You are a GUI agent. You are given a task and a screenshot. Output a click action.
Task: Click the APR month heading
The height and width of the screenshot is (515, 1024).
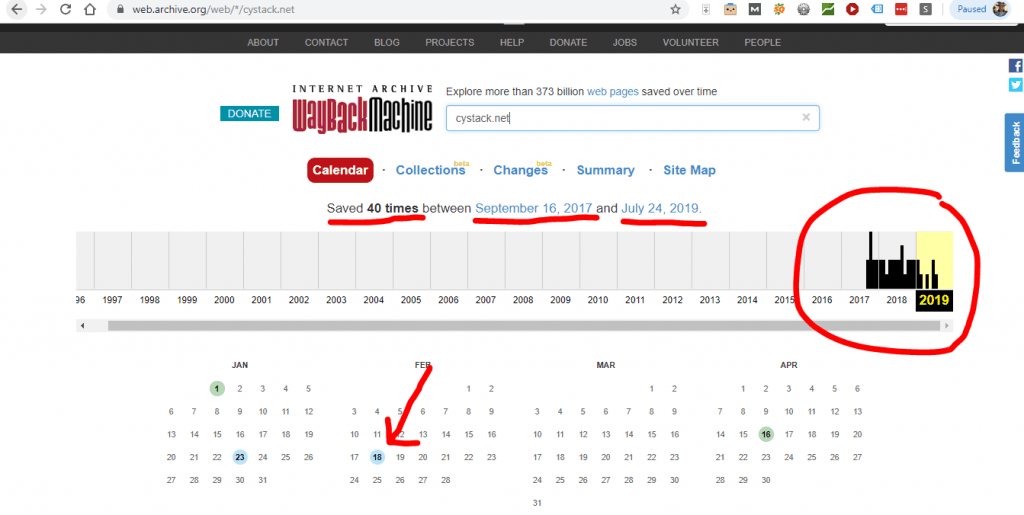[789, 366]
